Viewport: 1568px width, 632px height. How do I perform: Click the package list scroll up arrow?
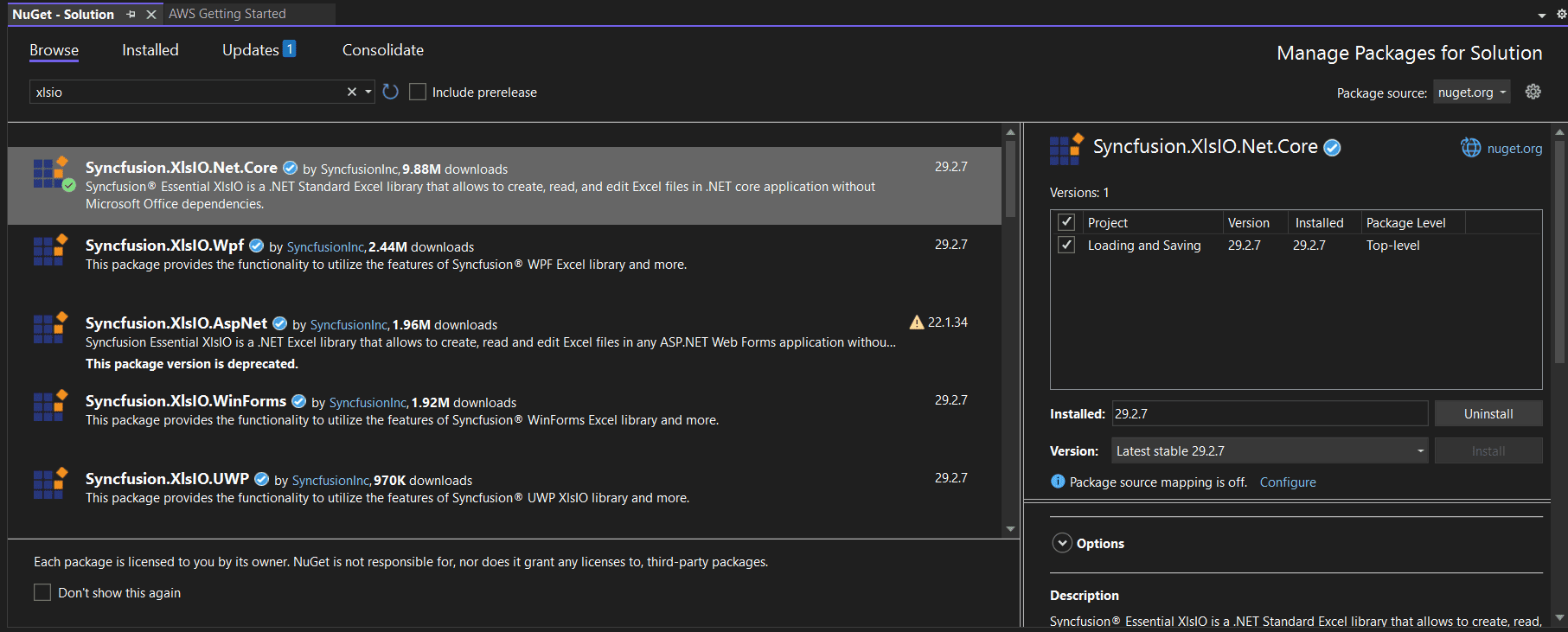point(1010,132)
